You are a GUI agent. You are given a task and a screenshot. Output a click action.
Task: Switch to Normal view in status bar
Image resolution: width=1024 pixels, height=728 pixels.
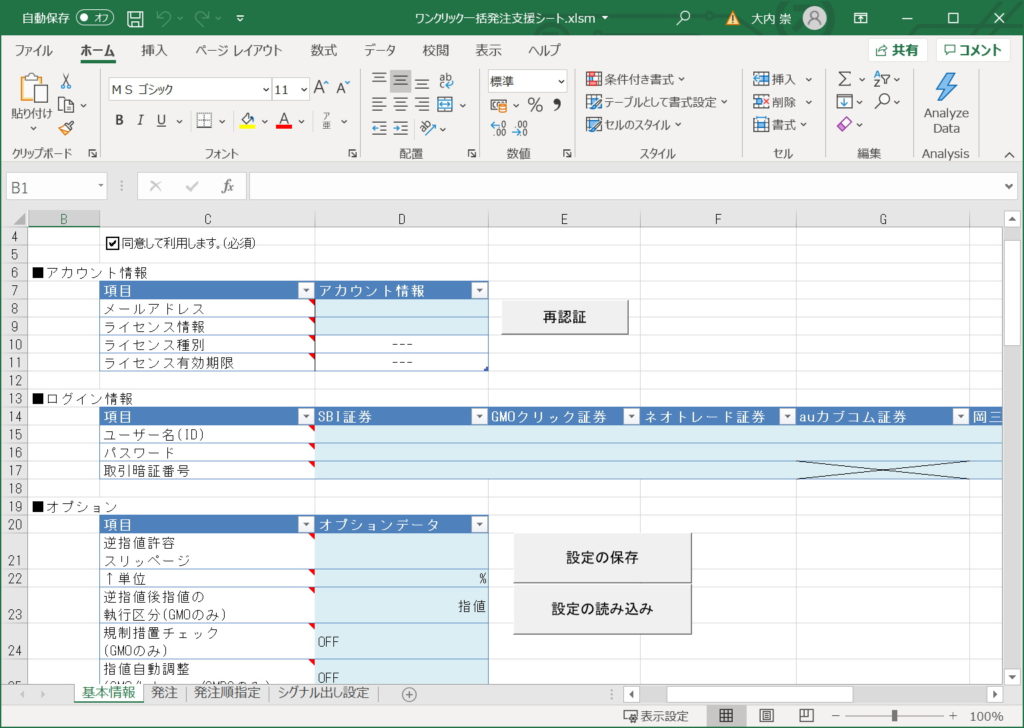(726, 716)
